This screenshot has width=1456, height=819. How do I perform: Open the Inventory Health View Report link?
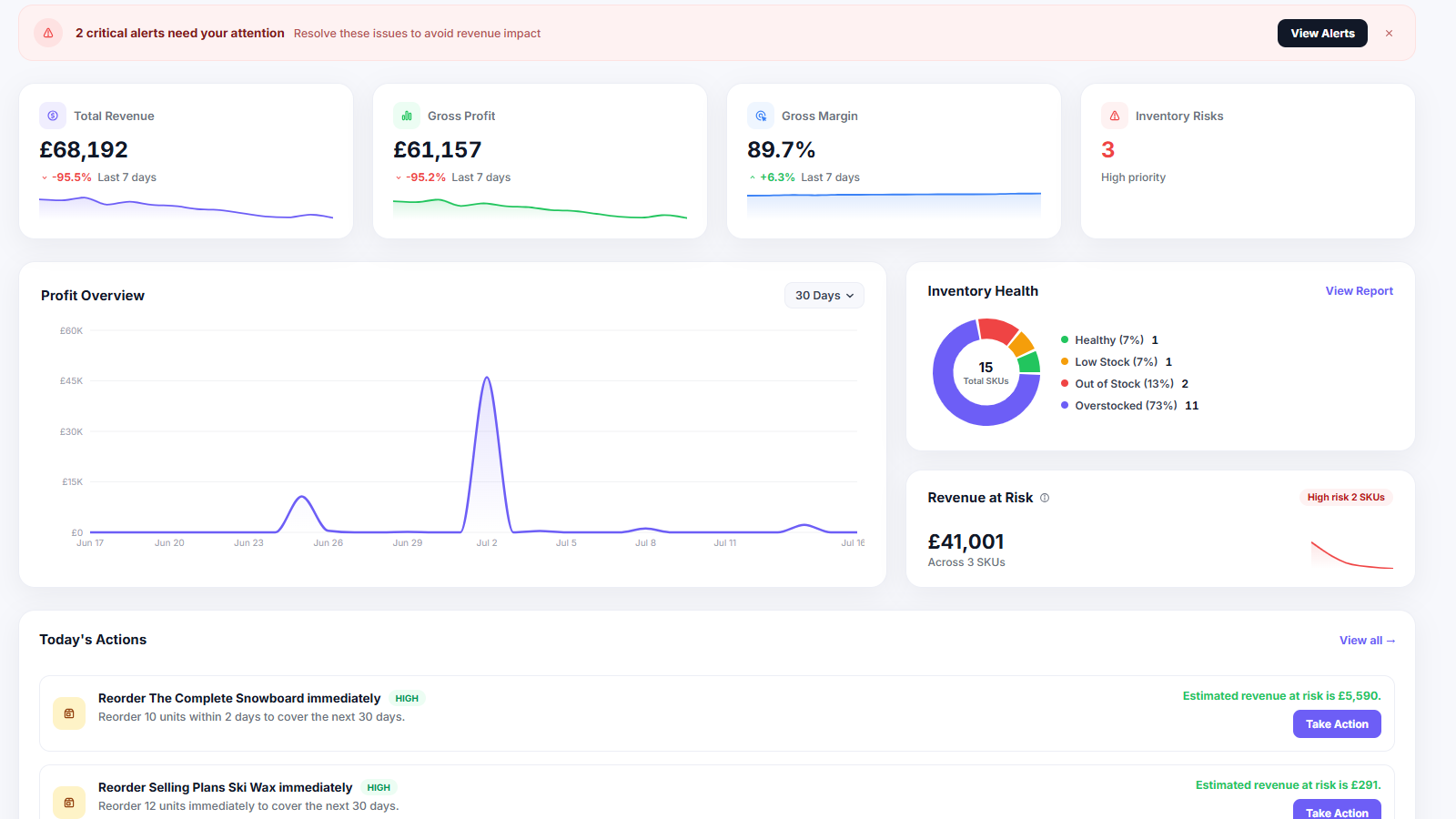click(x=1359, y=291)
